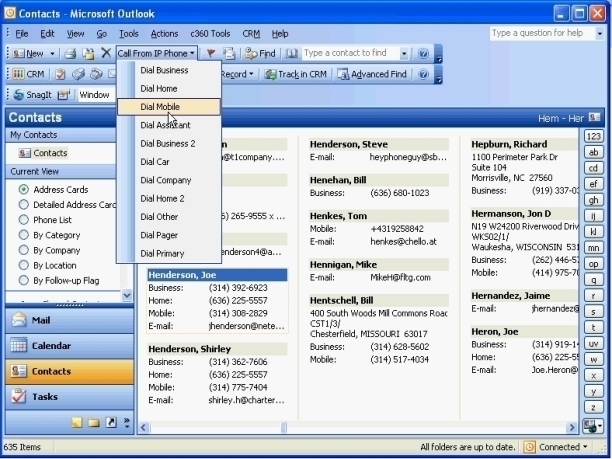Open the Notes icon in navigation pane
Viewport: 612px width, 459px height.
[x=77, y=422]
